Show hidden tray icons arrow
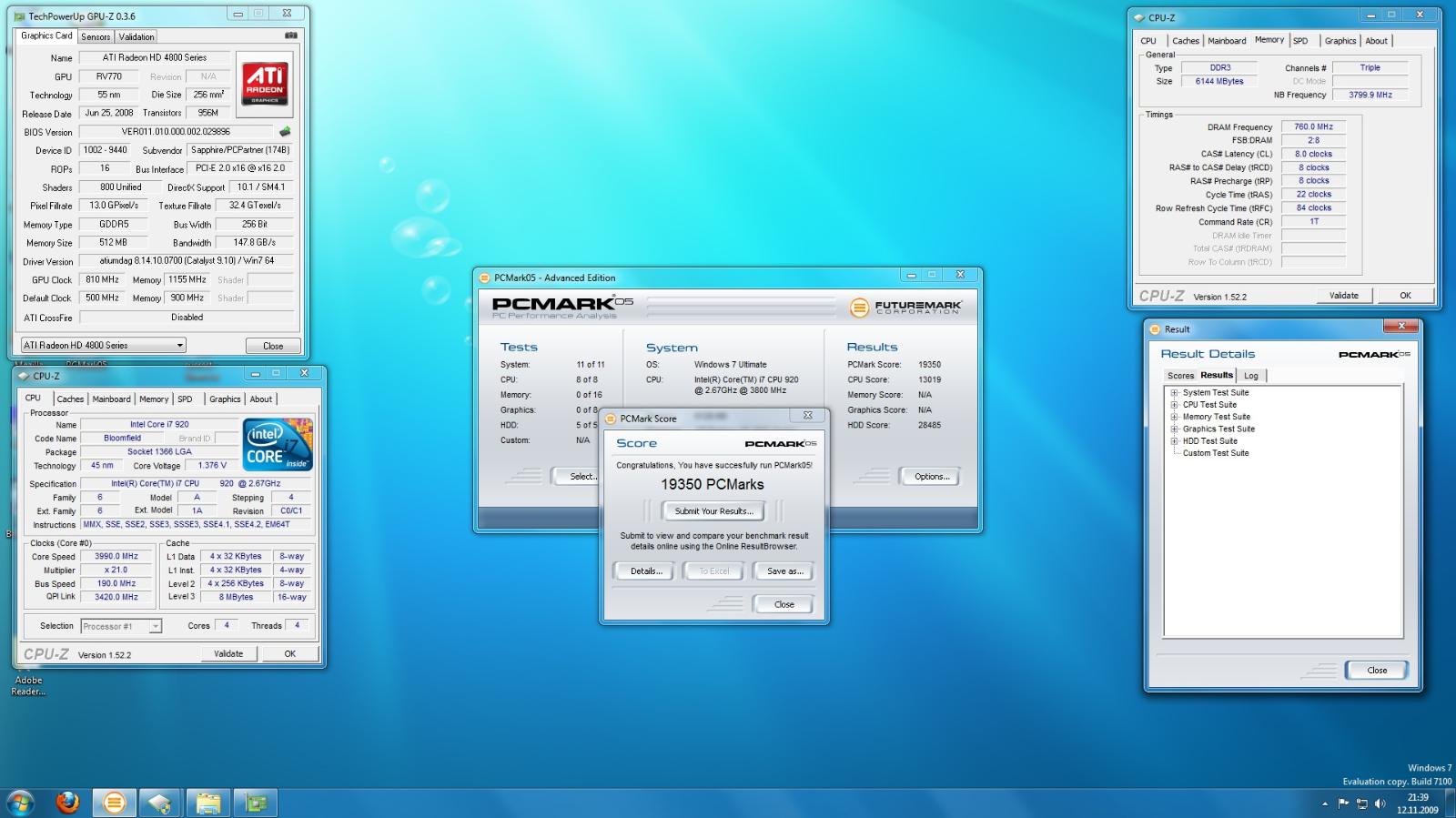 (x=1324, y=804)
